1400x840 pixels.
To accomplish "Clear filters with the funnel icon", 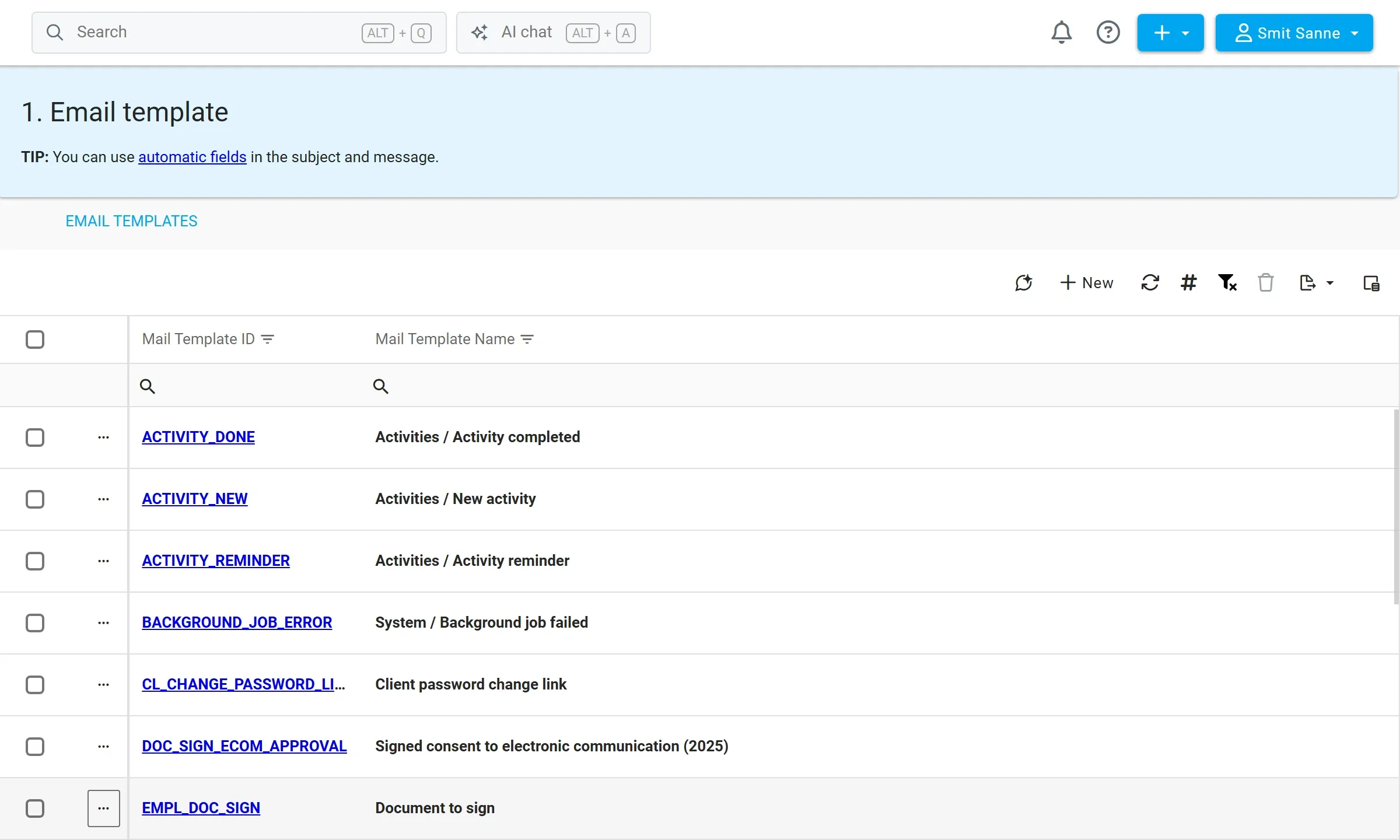I will click(1227, 283).
